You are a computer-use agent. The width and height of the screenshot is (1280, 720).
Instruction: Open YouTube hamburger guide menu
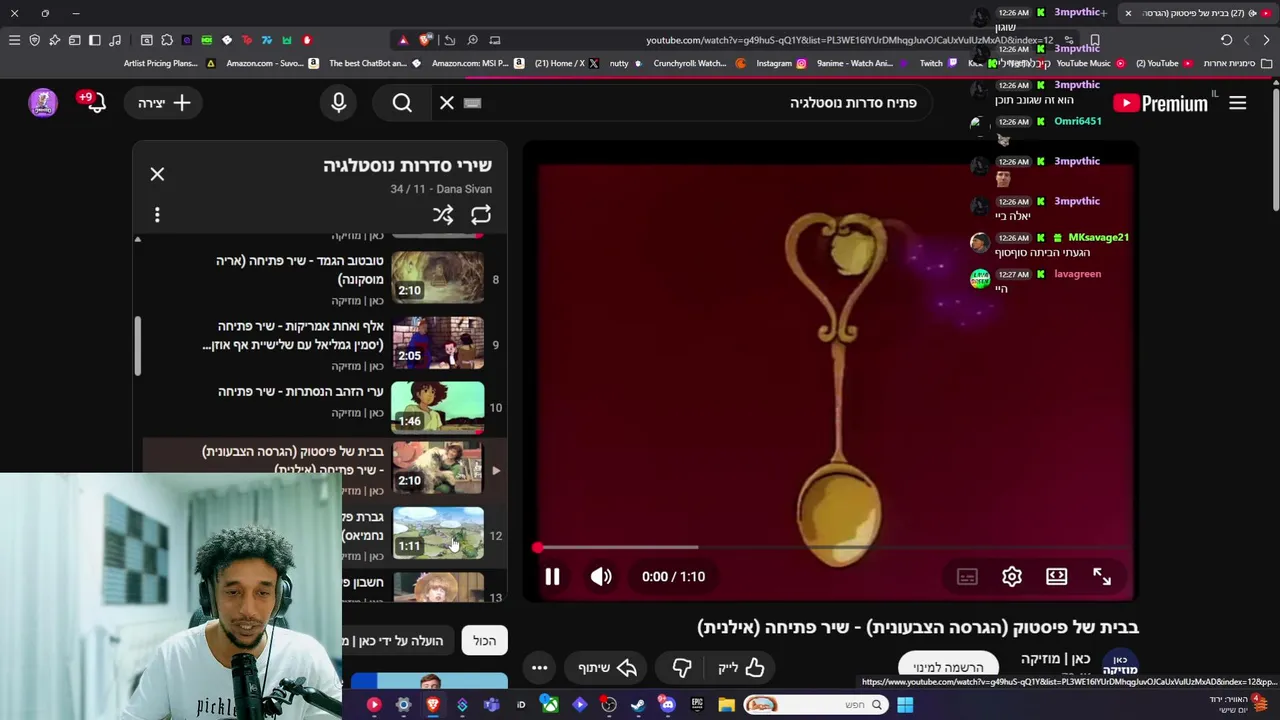pyautogui.click(x=1238, y=103)
